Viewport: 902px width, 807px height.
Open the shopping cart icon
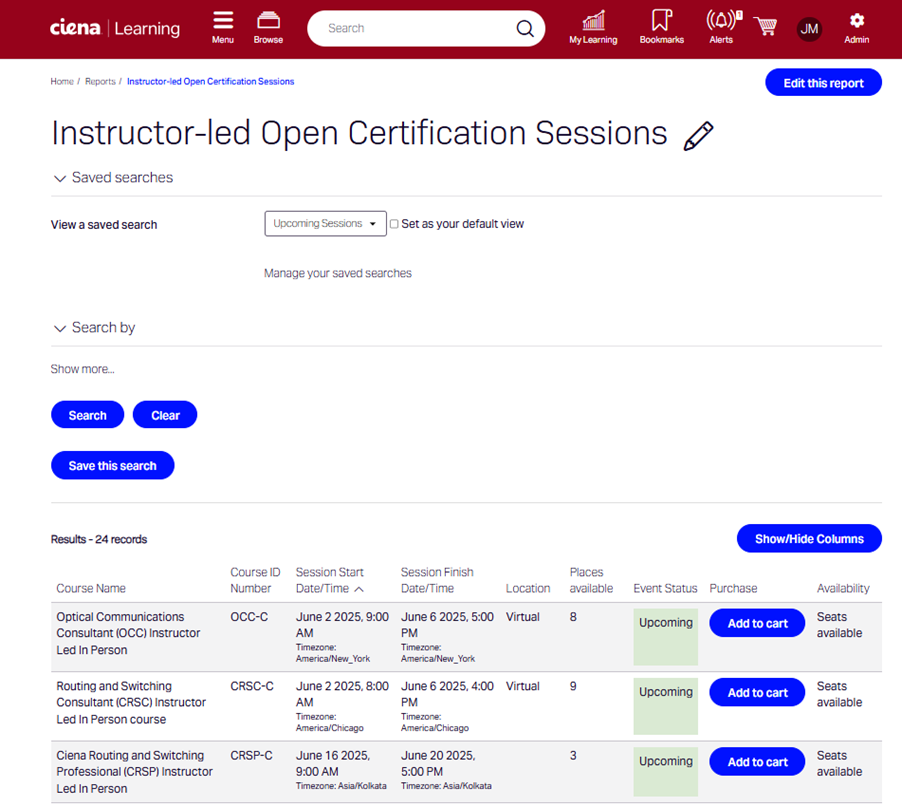point(766,26)
